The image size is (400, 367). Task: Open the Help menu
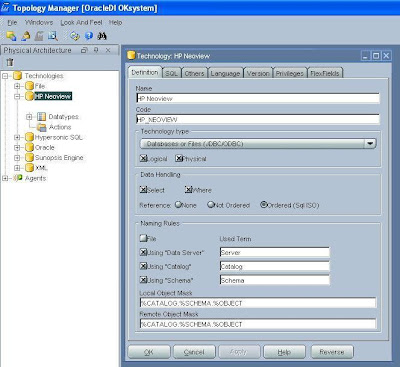coord(115,22)
